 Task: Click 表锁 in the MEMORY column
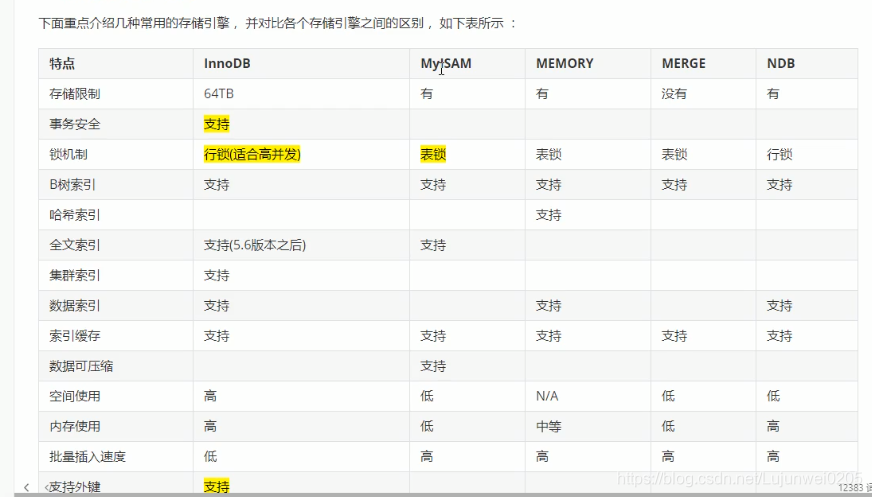548,154
